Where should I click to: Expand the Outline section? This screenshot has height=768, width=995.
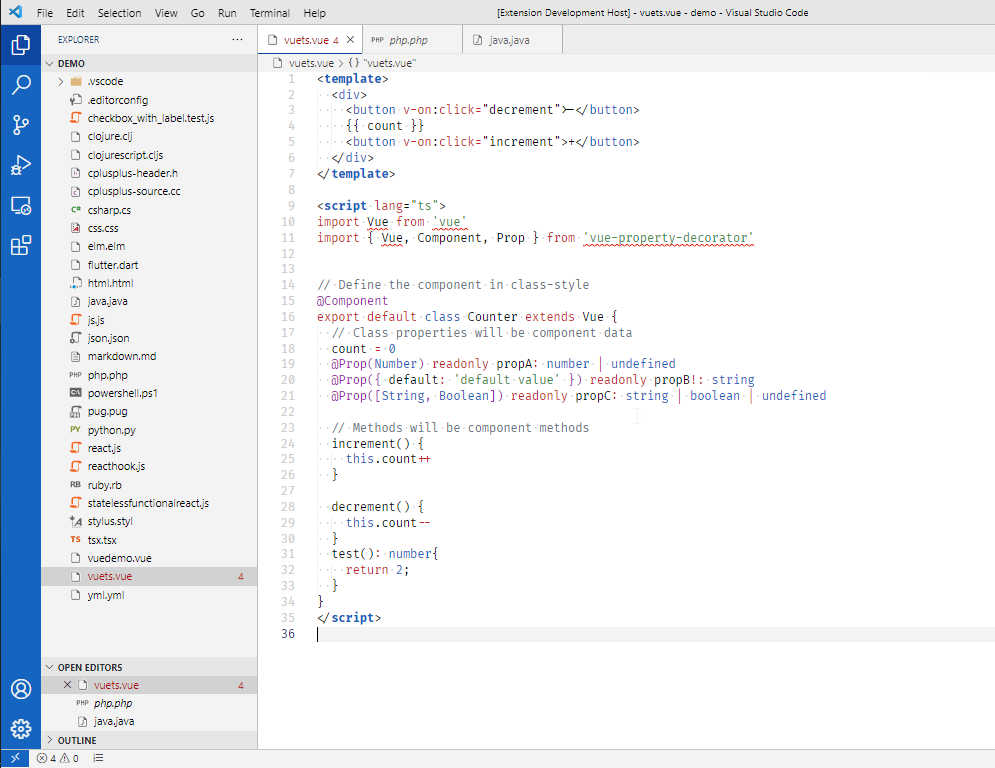point(149,740)
